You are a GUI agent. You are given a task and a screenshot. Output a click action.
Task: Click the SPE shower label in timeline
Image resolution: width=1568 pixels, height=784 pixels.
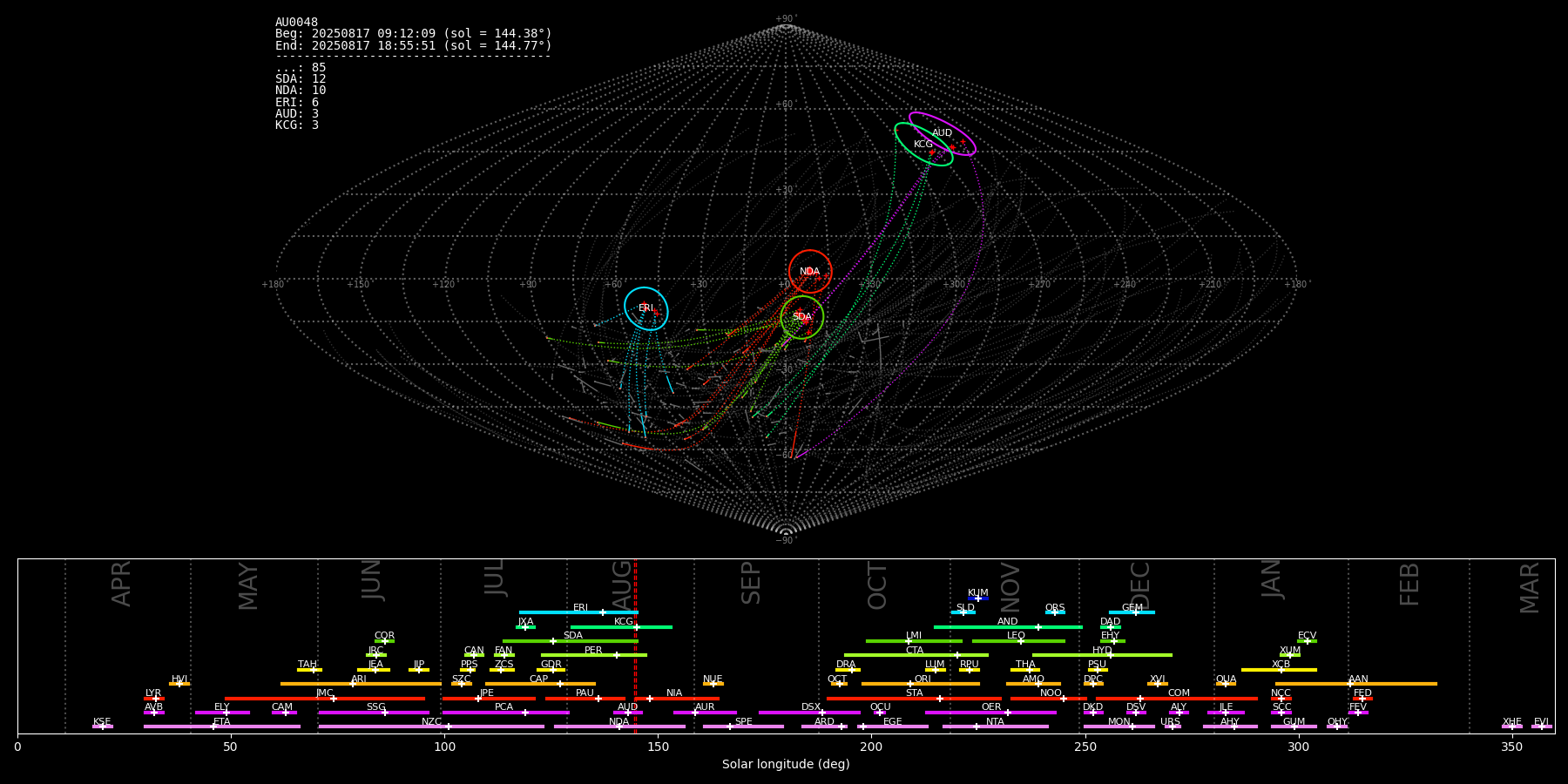(743, 722)
